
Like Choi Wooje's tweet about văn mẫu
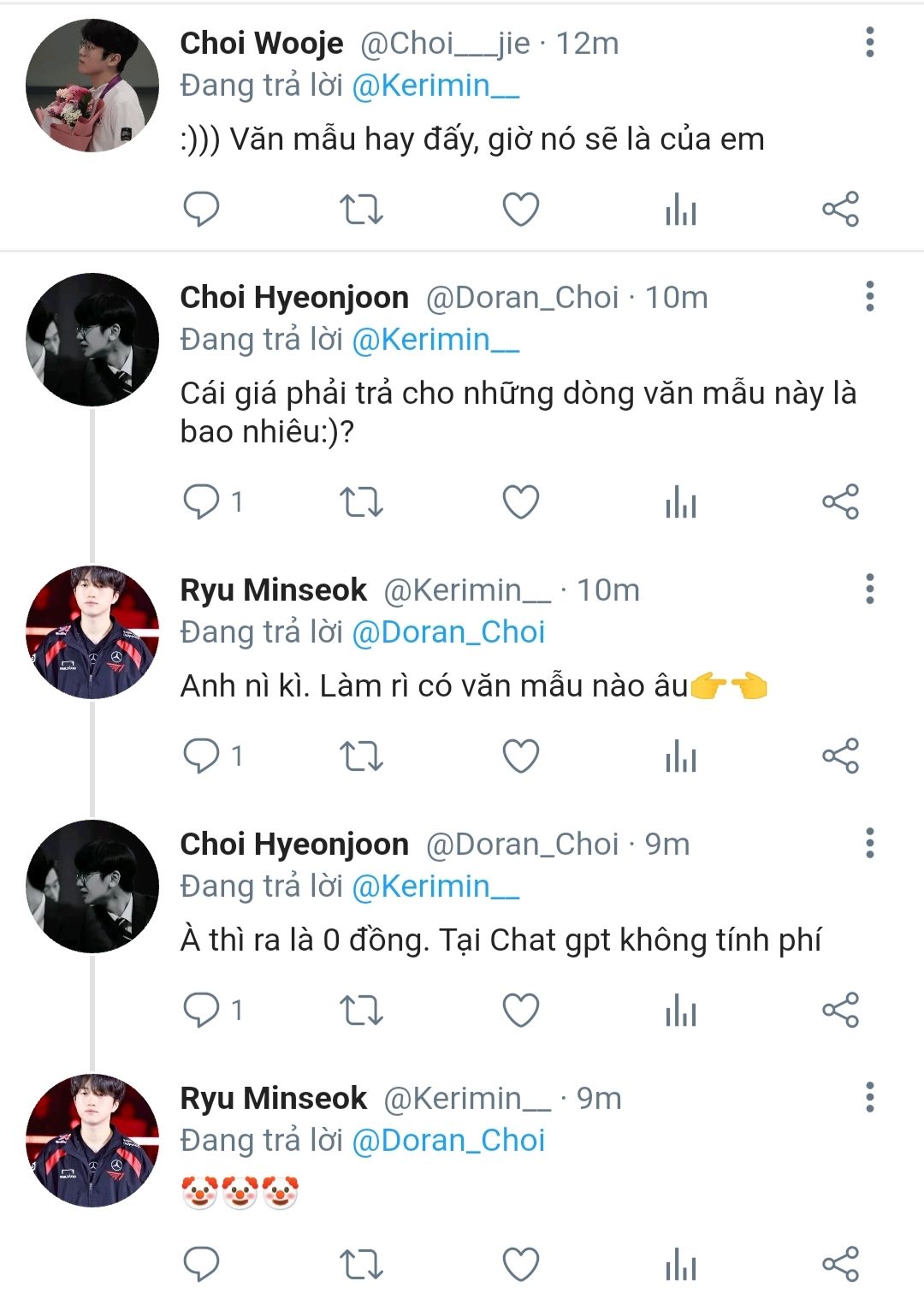click(x=520, y=209)
